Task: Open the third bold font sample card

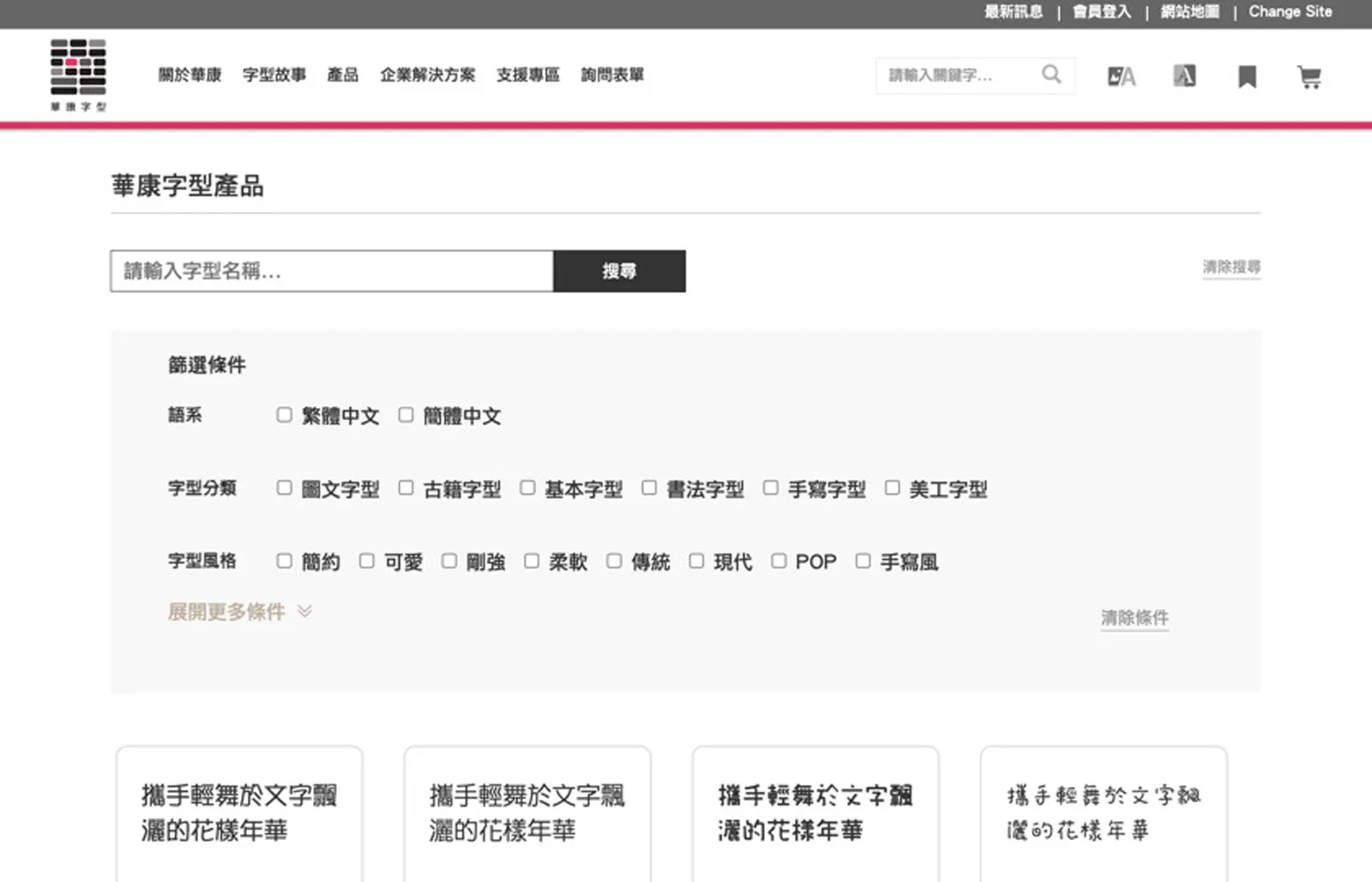Action: click(815, 814)
